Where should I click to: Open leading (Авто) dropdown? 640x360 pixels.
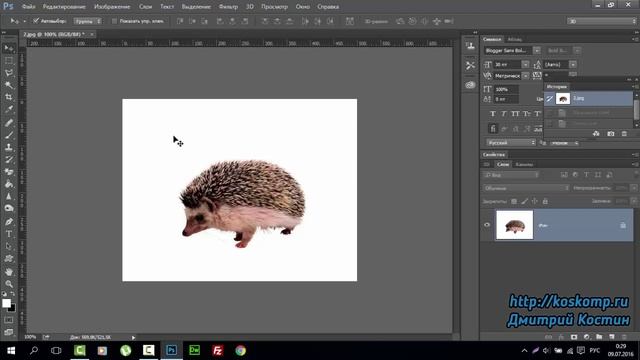pyautogui.click(x=573, y=64)
